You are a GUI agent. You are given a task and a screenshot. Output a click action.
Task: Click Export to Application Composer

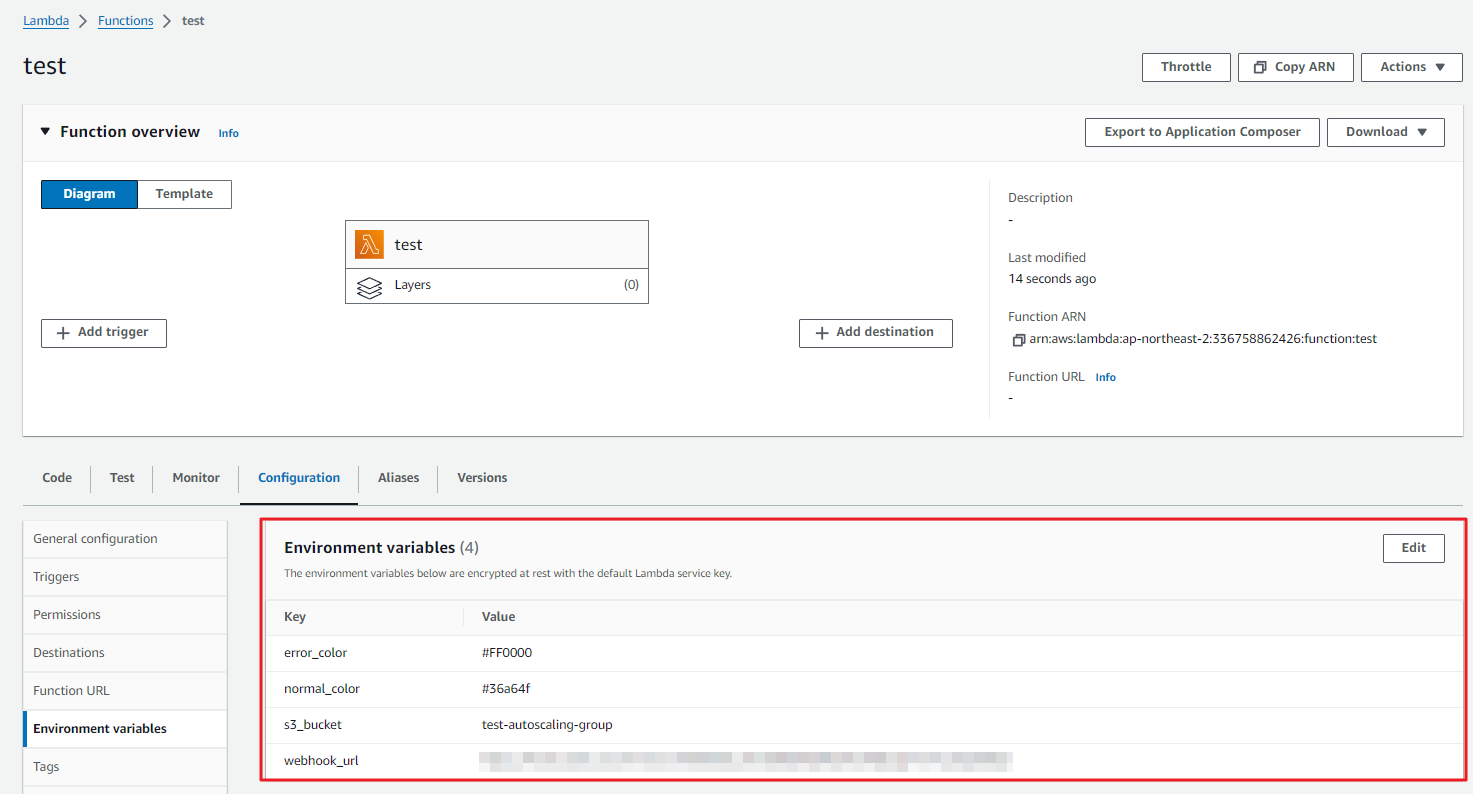point(1202,132)
